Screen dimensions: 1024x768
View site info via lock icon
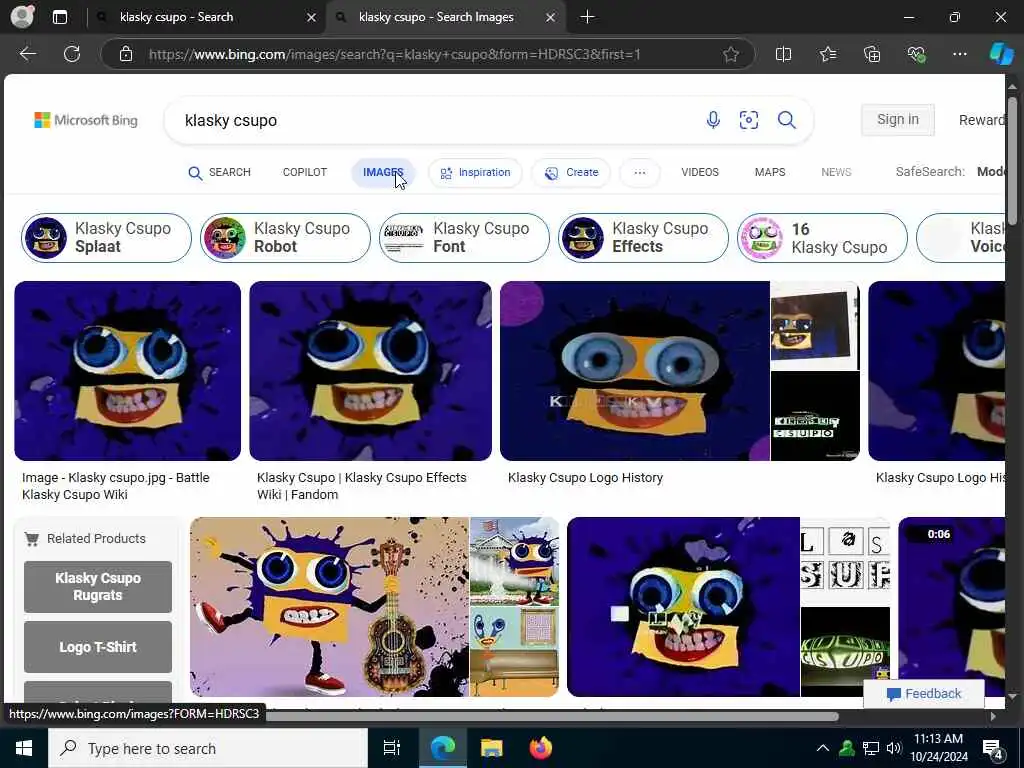point(126,54)
